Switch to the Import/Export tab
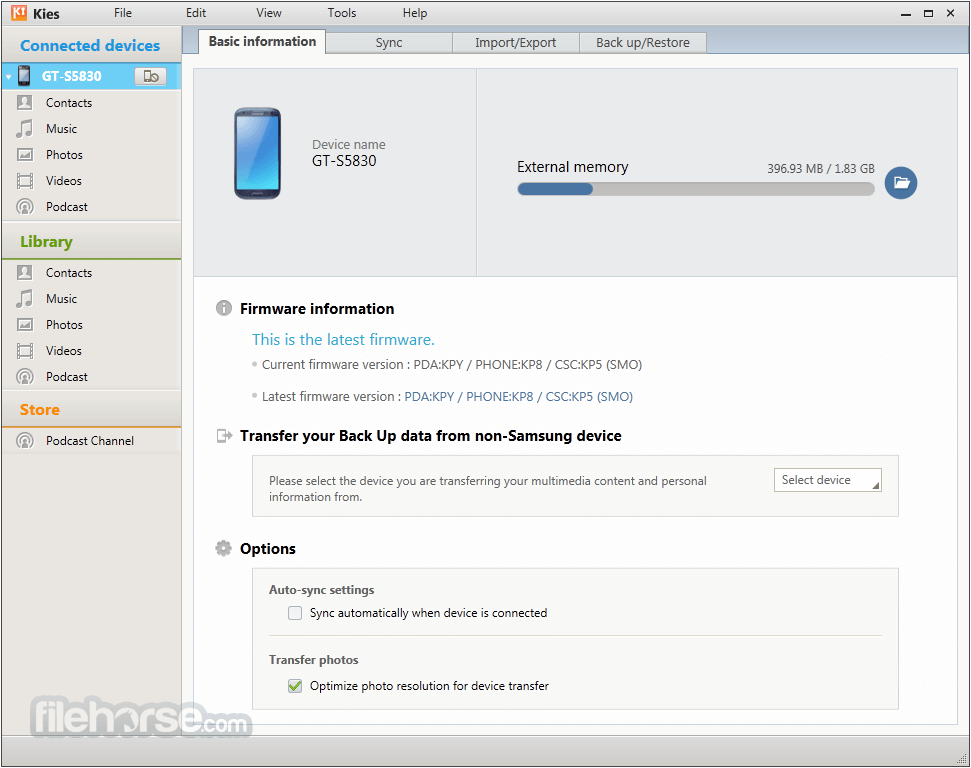Image resolution: width=971 pixels, height=768 pixels. pos(515,43)
